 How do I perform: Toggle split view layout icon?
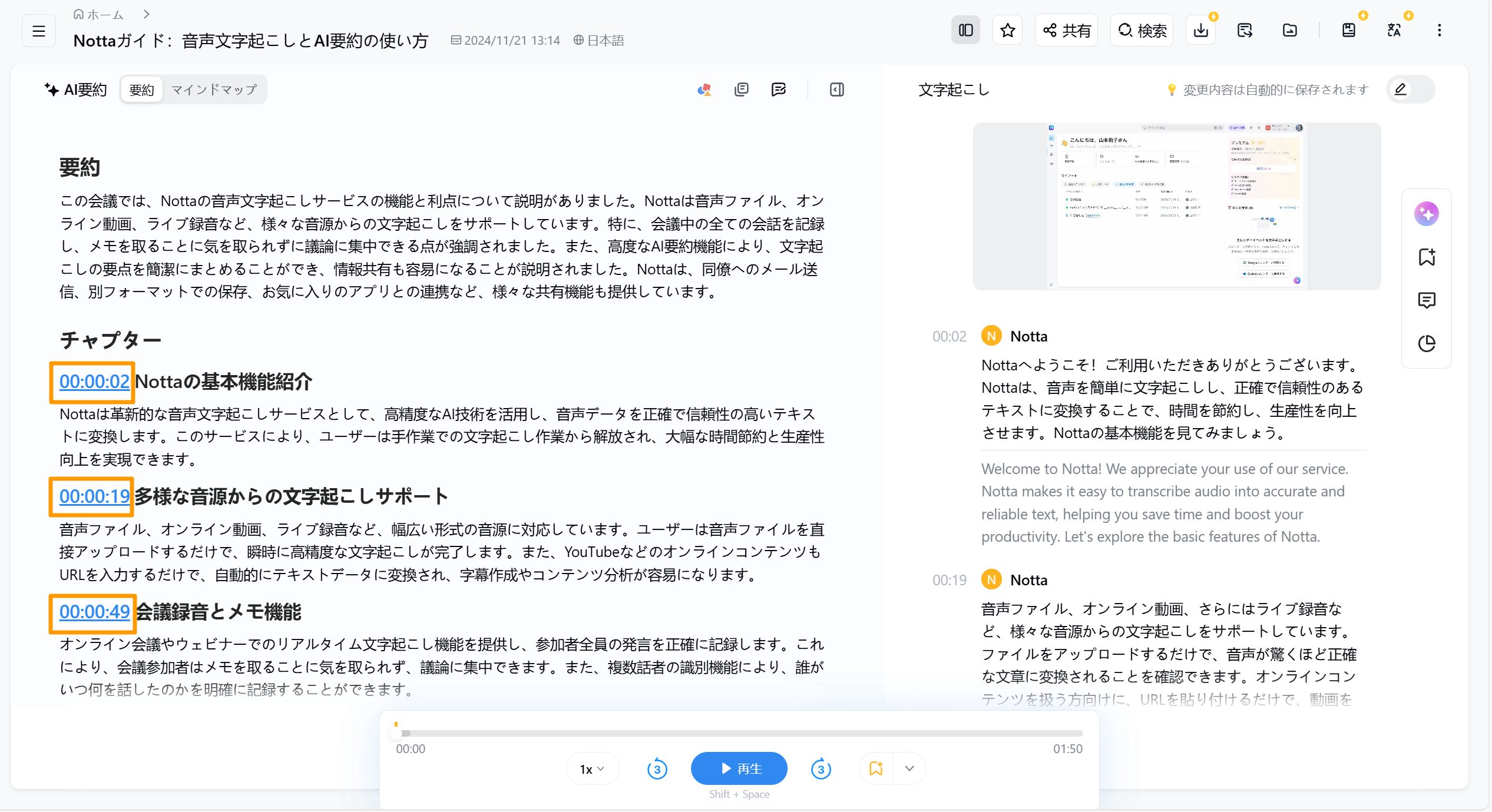click(966, 30)
